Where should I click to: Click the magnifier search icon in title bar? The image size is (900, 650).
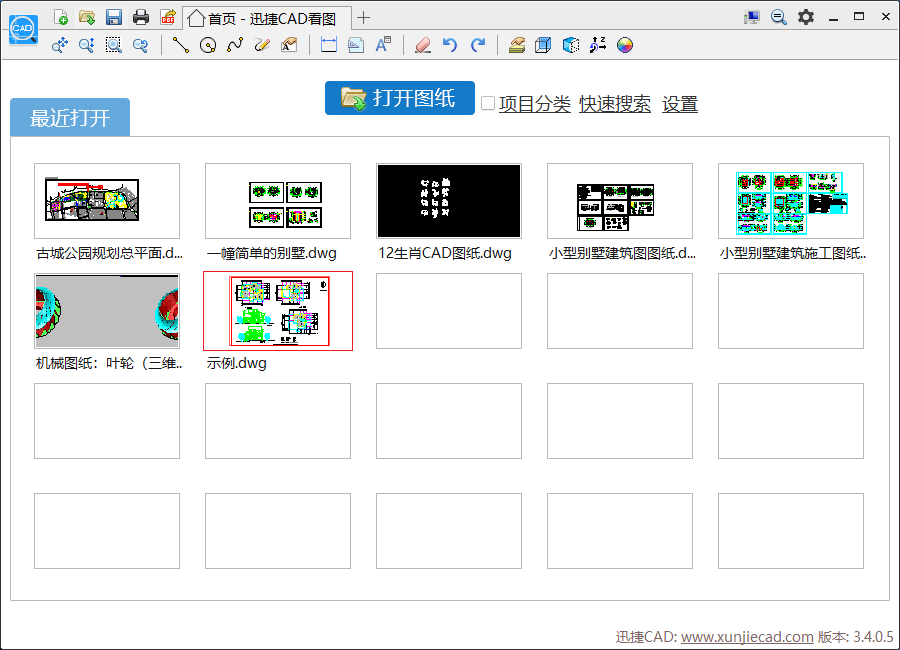(779, 17)
